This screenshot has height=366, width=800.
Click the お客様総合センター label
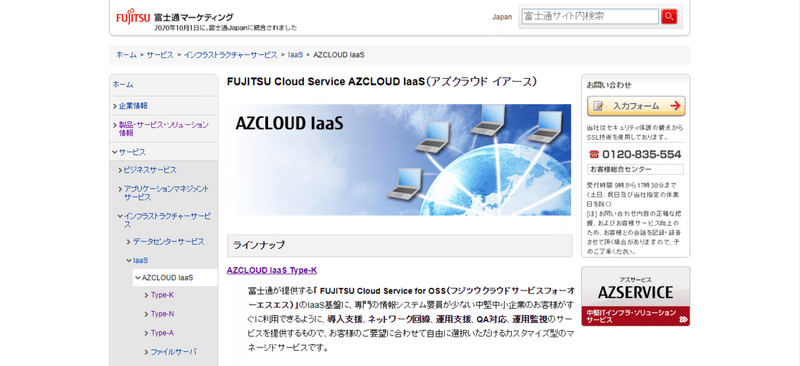(x=635, y=169)
